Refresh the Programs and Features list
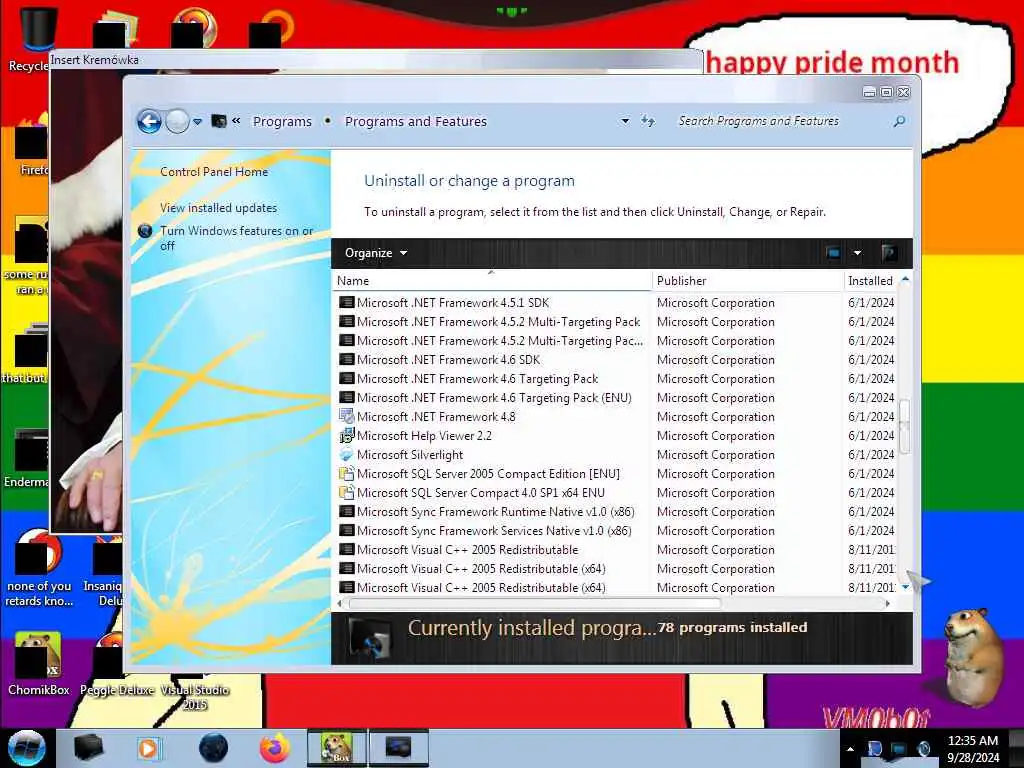This screenshot has width=1024, height=768. click(648, 121)
